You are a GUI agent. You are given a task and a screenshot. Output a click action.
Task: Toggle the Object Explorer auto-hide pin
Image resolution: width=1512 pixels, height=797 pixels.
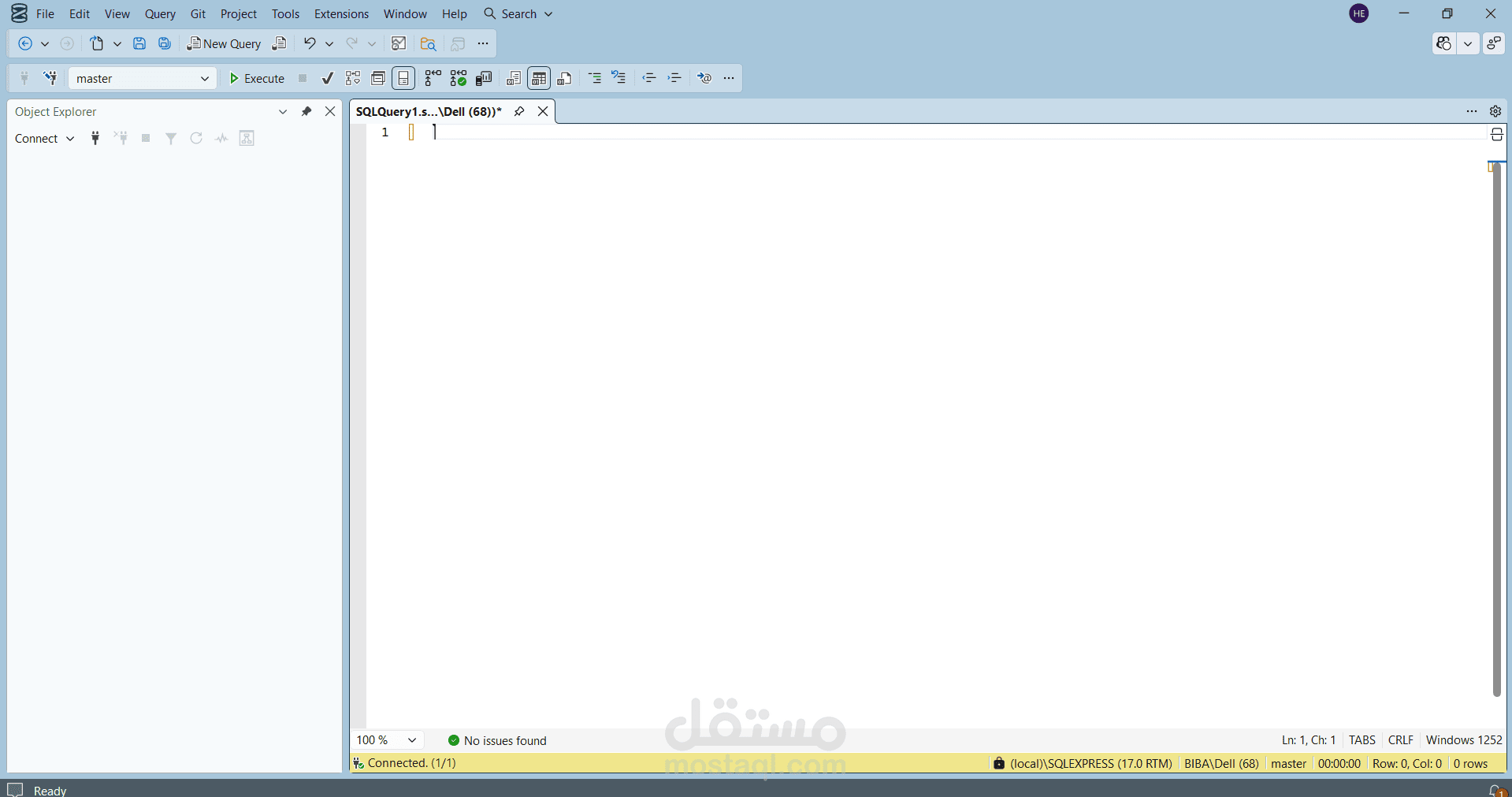(306, 111)
